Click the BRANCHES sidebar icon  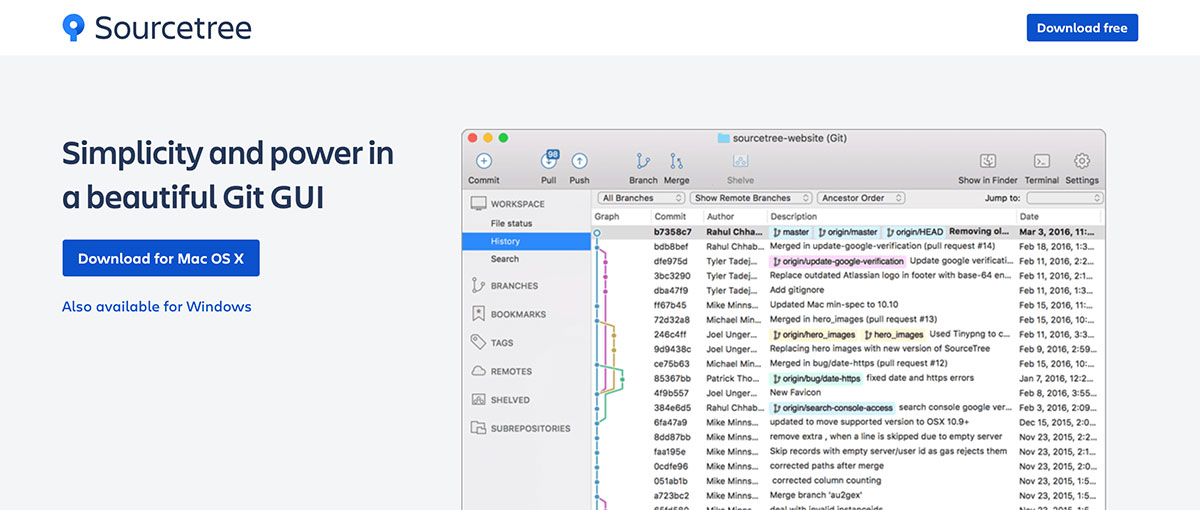[x=478, y=286]
